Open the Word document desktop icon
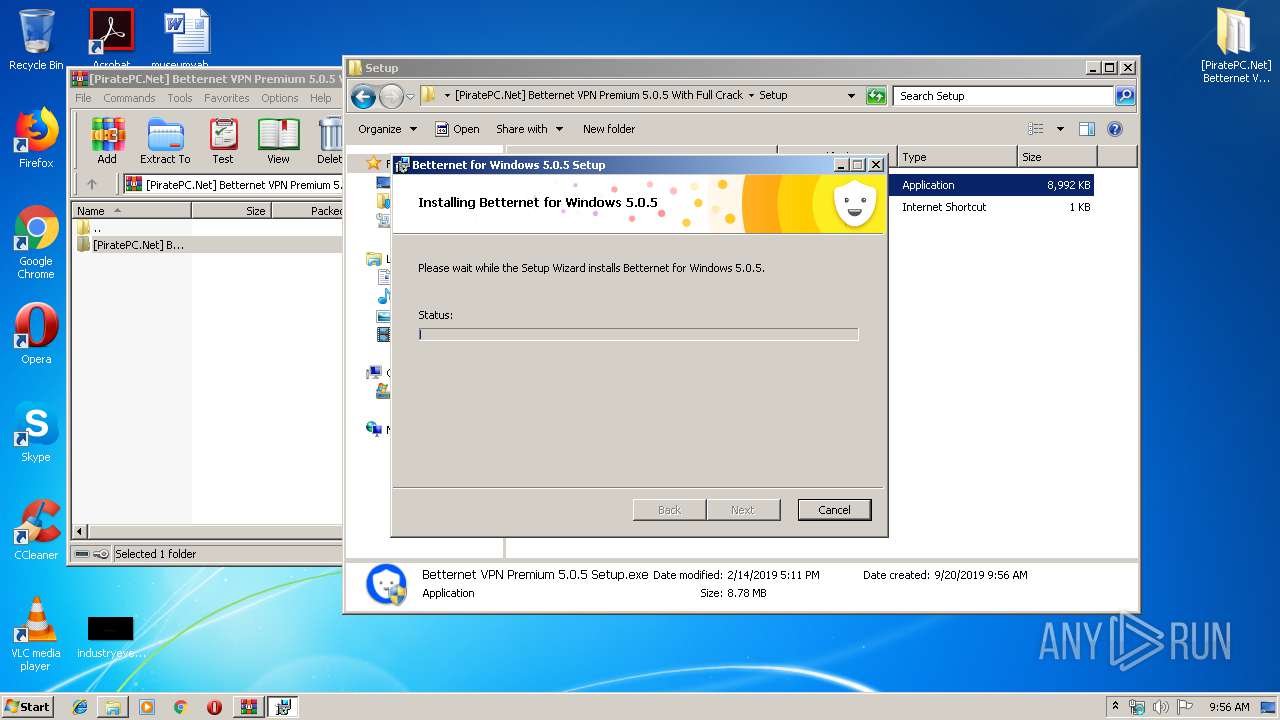1280x720 pixels. 187,38
